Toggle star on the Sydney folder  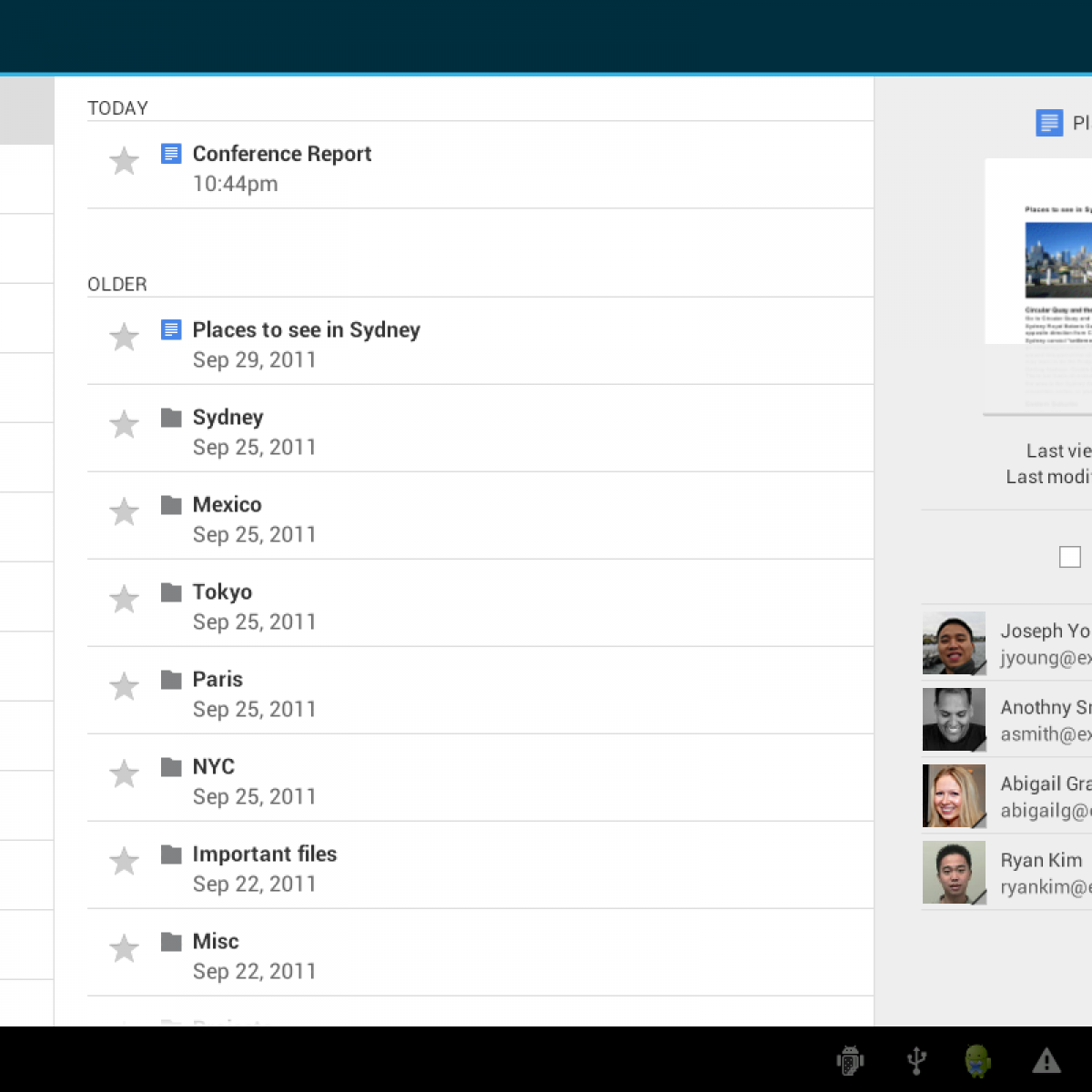(124, 425)
